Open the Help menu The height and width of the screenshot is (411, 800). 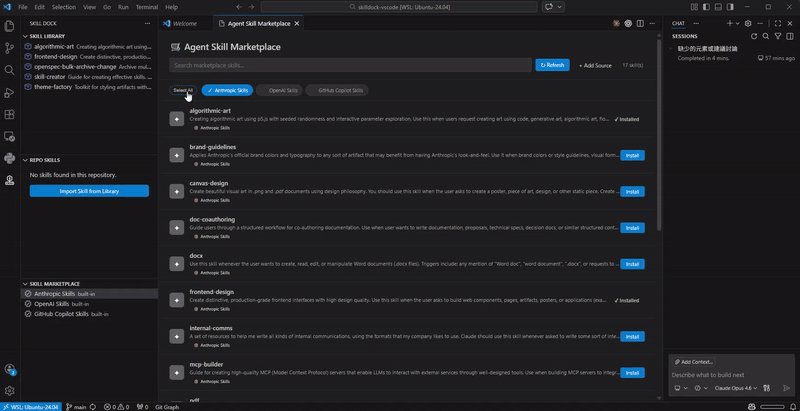171,7
